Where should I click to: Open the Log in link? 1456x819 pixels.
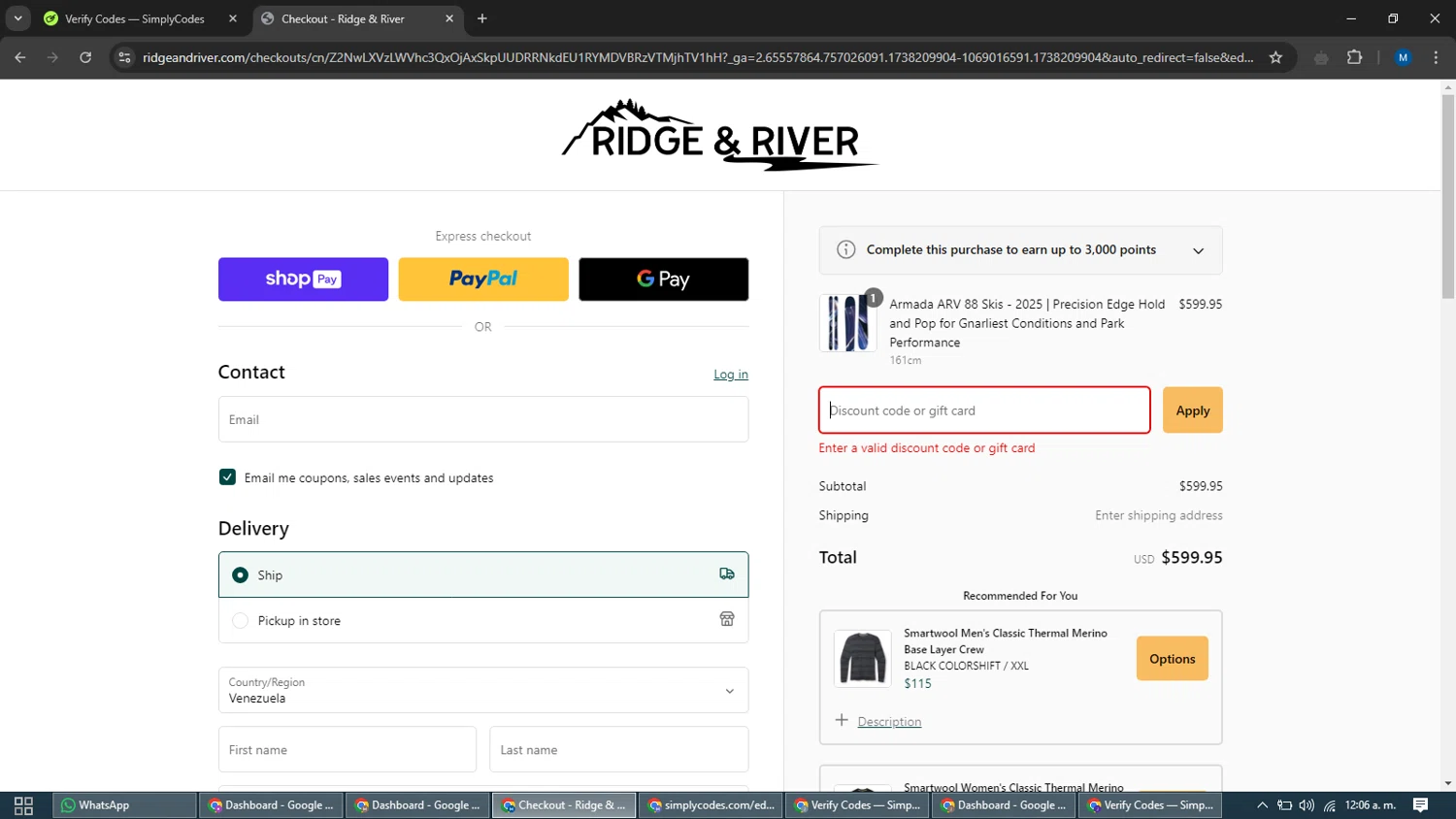(x=731, y=375)
